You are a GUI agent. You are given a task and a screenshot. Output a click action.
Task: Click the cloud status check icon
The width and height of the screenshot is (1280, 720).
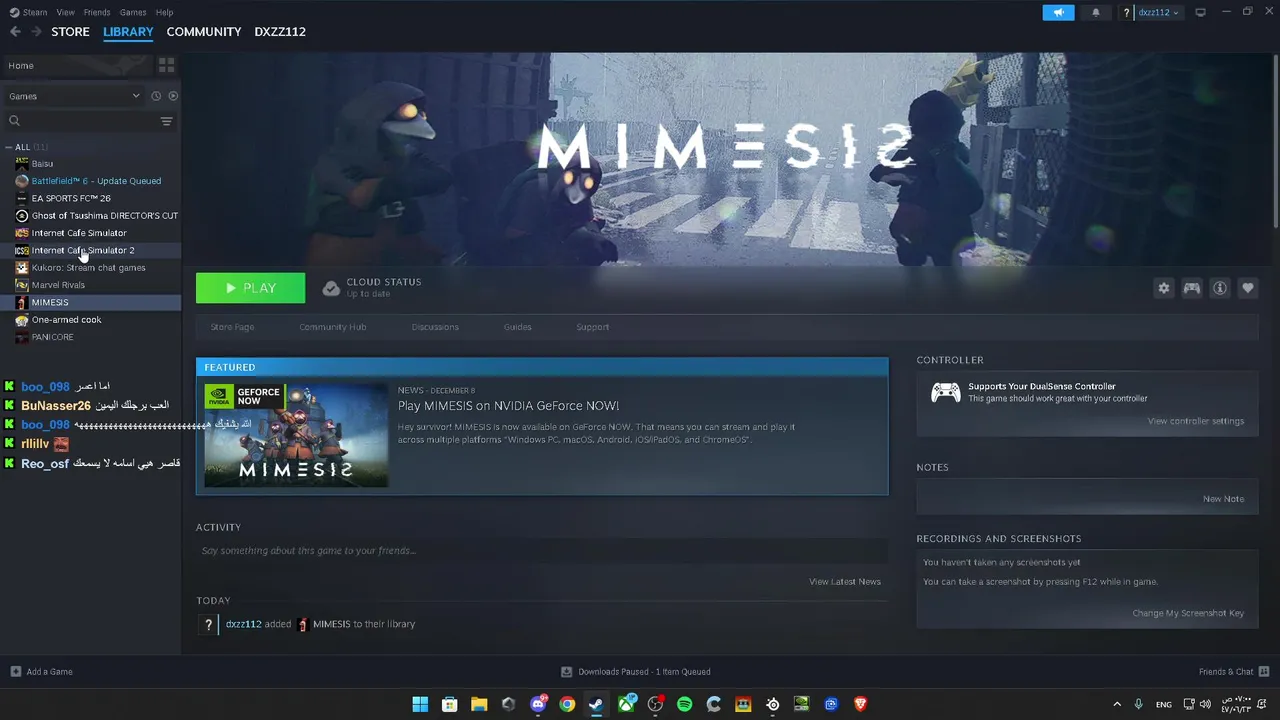coord(331,288)
